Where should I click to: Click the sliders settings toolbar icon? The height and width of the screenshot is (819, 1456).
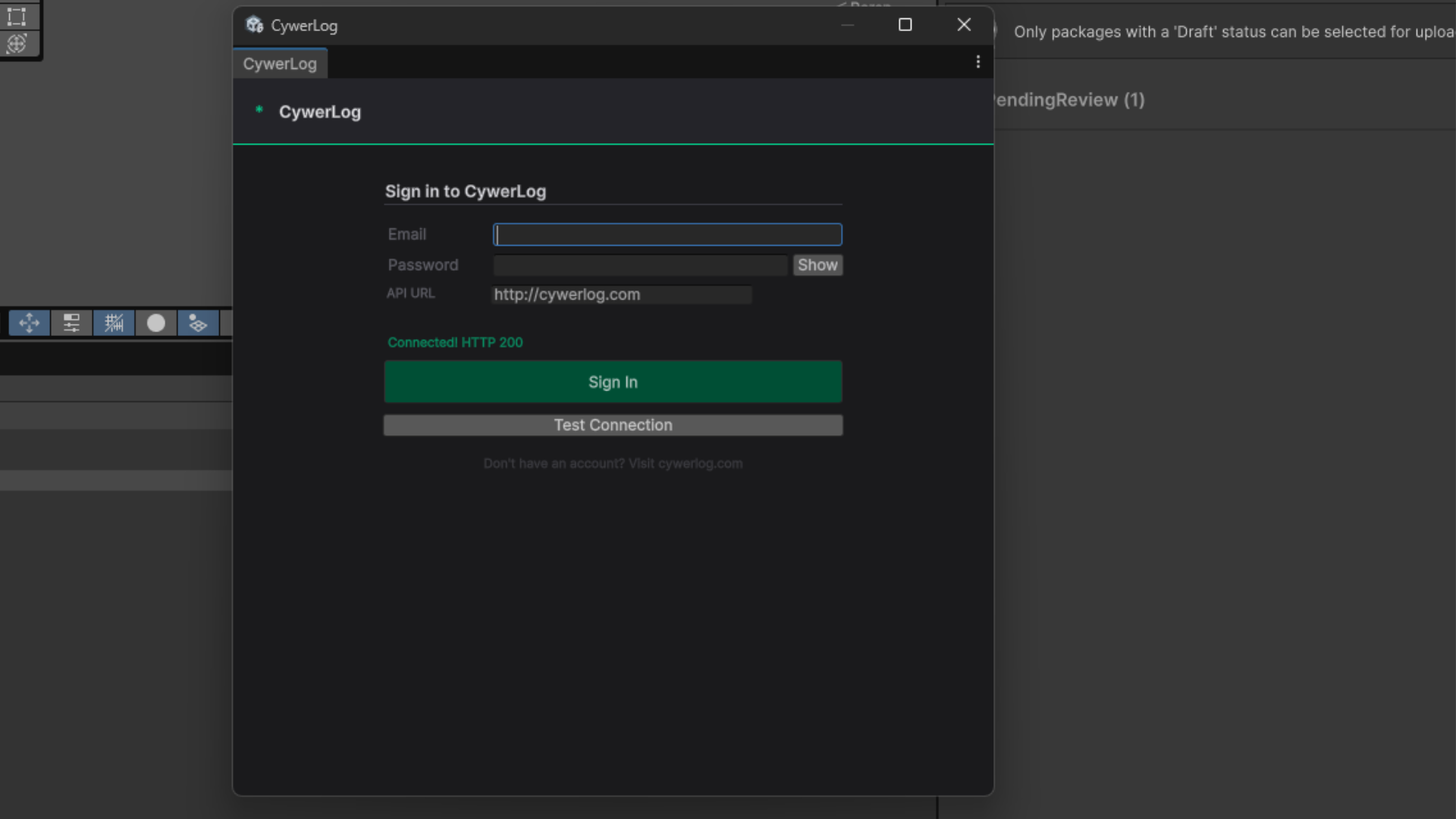[x=71, y=323]
